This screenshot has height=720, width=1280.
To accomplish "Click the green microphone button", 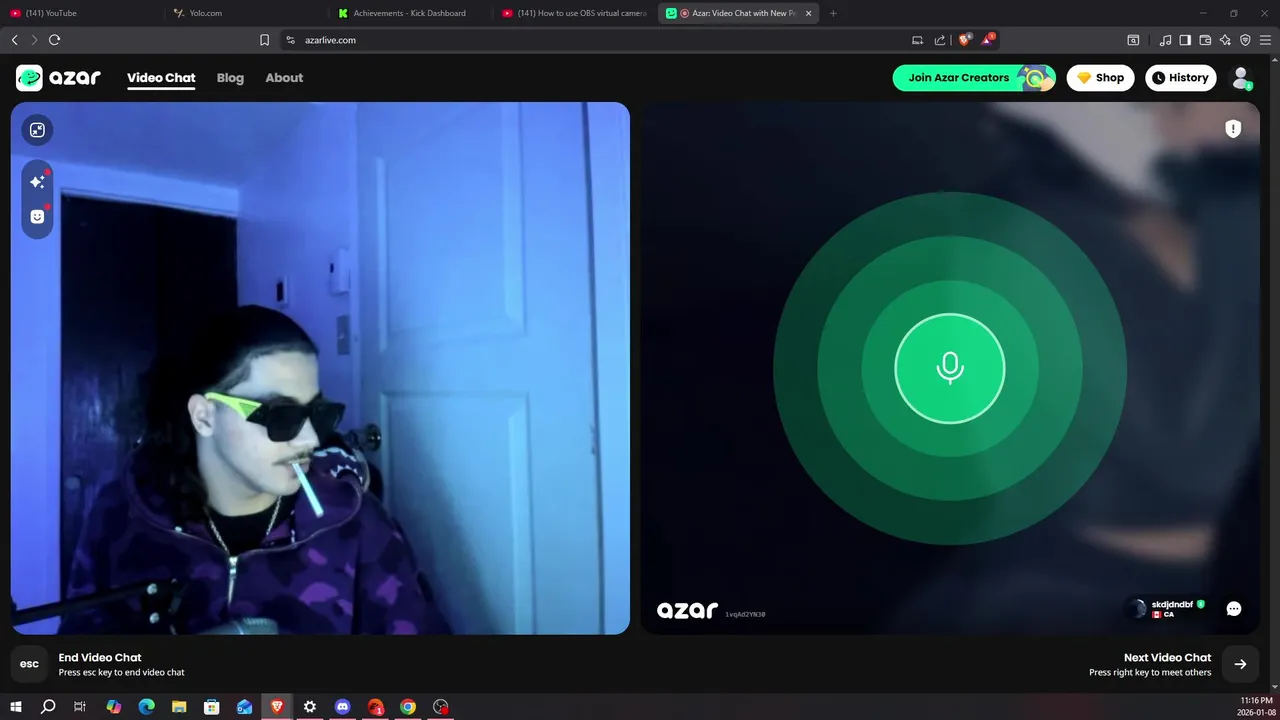I will pos(950,368).
